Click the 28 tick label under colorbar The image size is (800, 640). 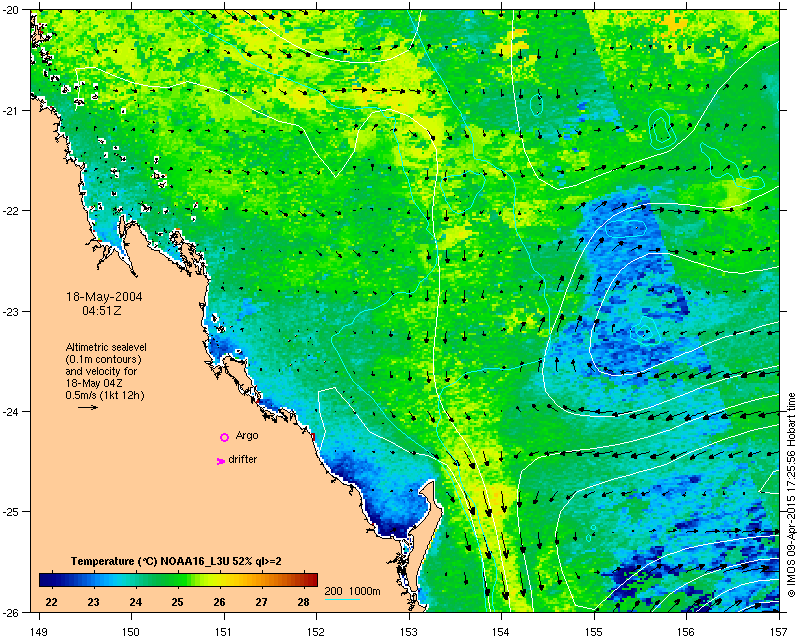(304, 602)
